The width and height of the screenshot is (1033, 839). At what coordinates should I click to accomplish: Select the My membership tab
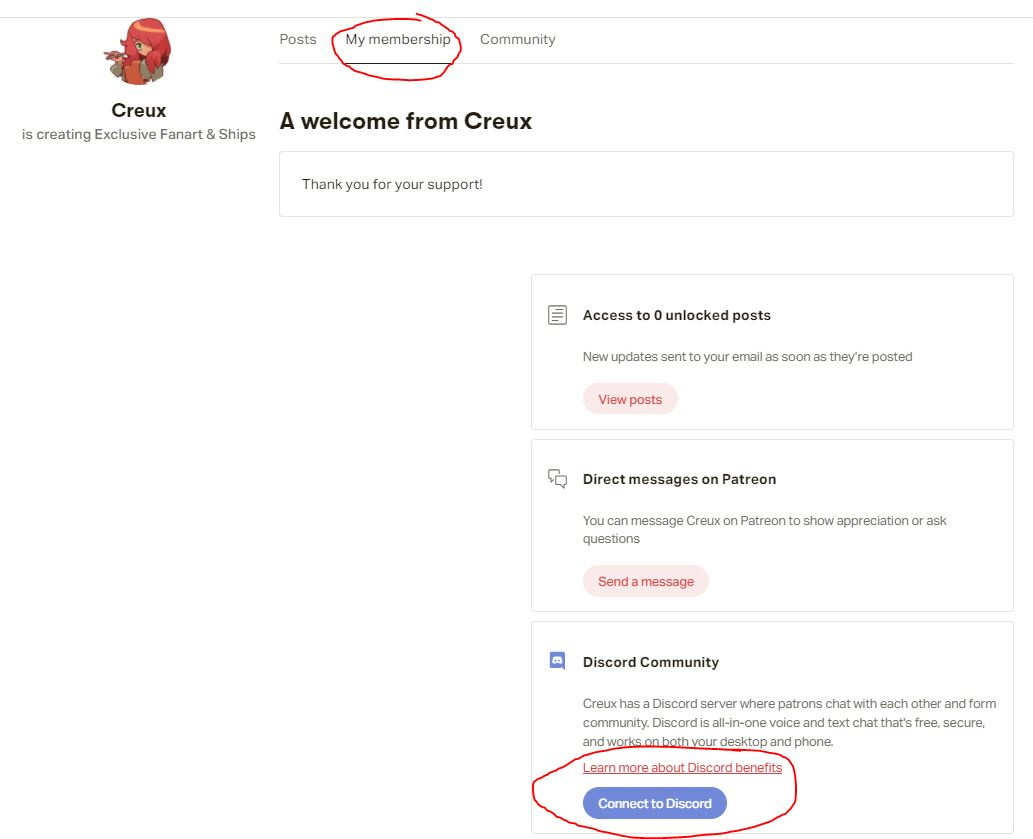(x=398, y=40)
